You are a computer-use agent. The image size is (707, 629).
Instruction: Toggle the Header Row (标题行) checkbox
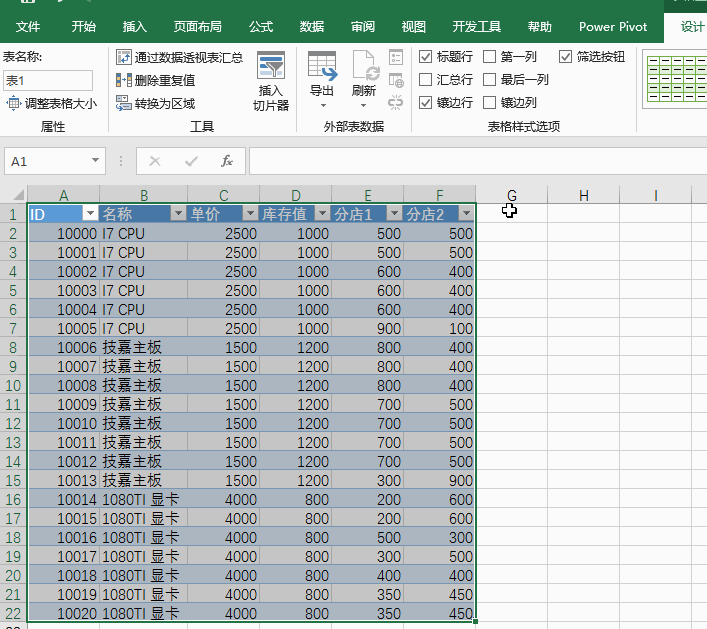click(426, 57)
